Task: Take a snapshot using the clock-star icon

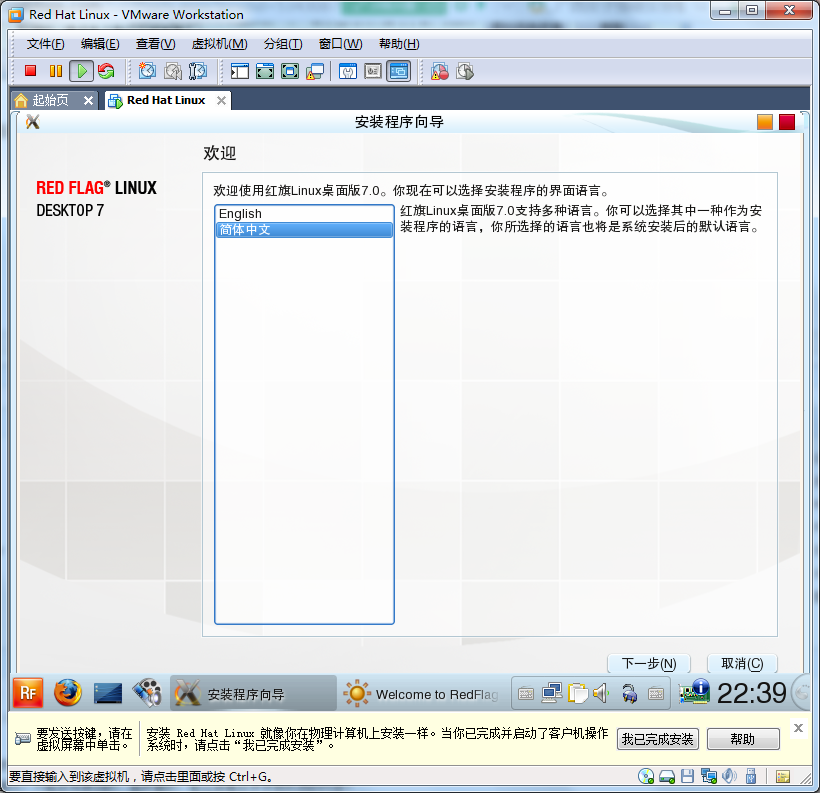Action: pyautogui.click(x=147, y=71)
